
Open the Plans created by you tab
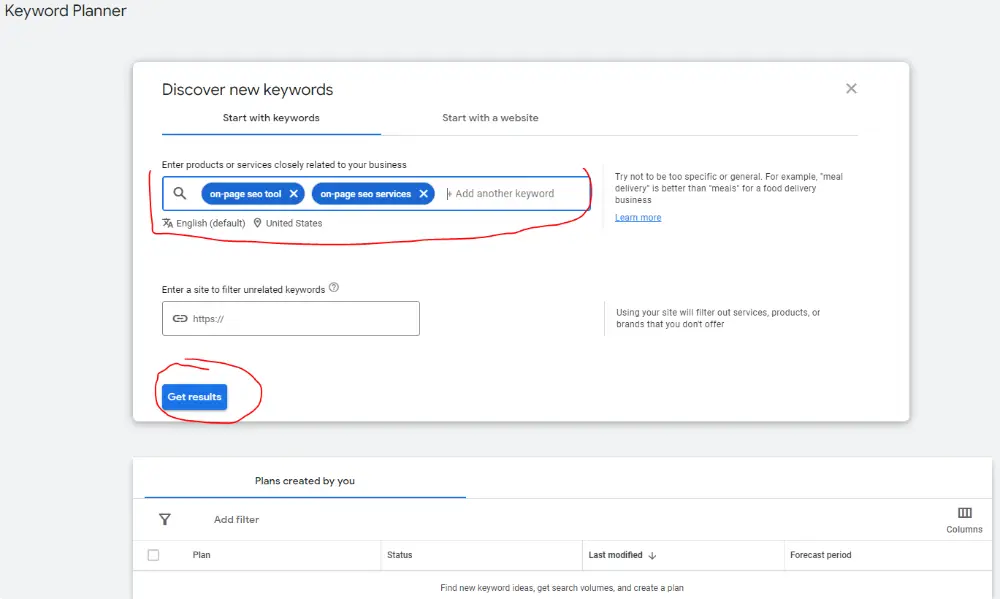click(x=305, y=481)
